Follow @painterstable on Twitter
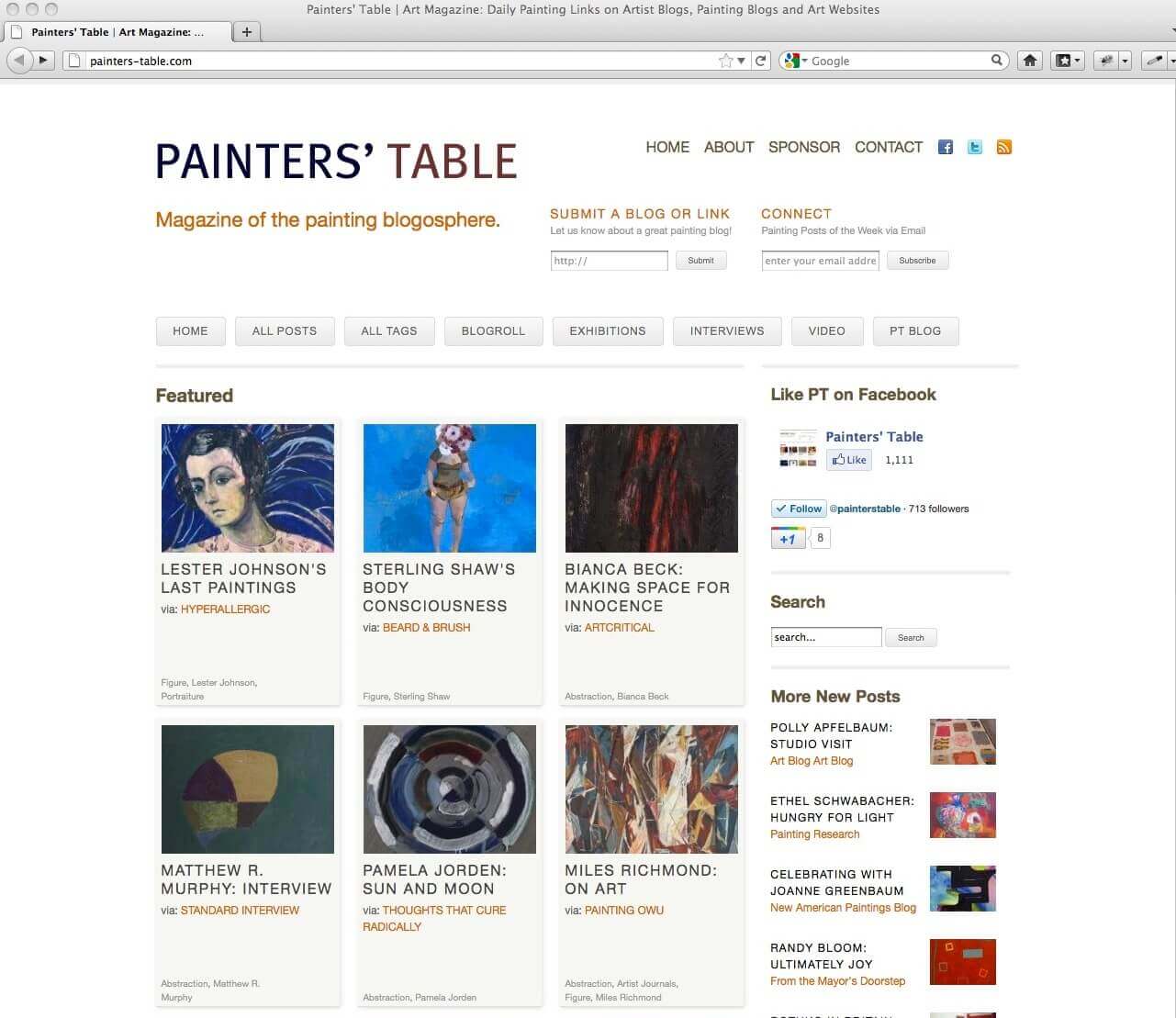Image resolution: width=1176 pixels, height=1018 pixels. click(799, 509)
